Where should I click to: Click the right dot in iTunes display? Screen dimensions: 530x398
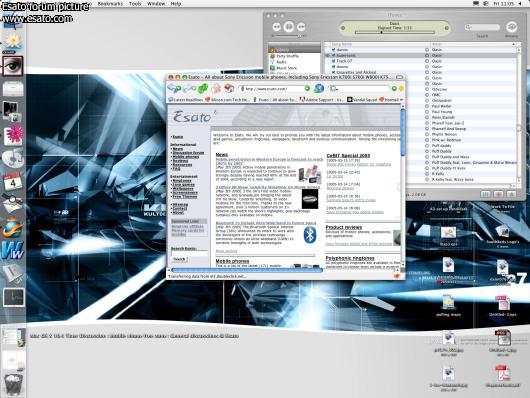click(447, 28)
